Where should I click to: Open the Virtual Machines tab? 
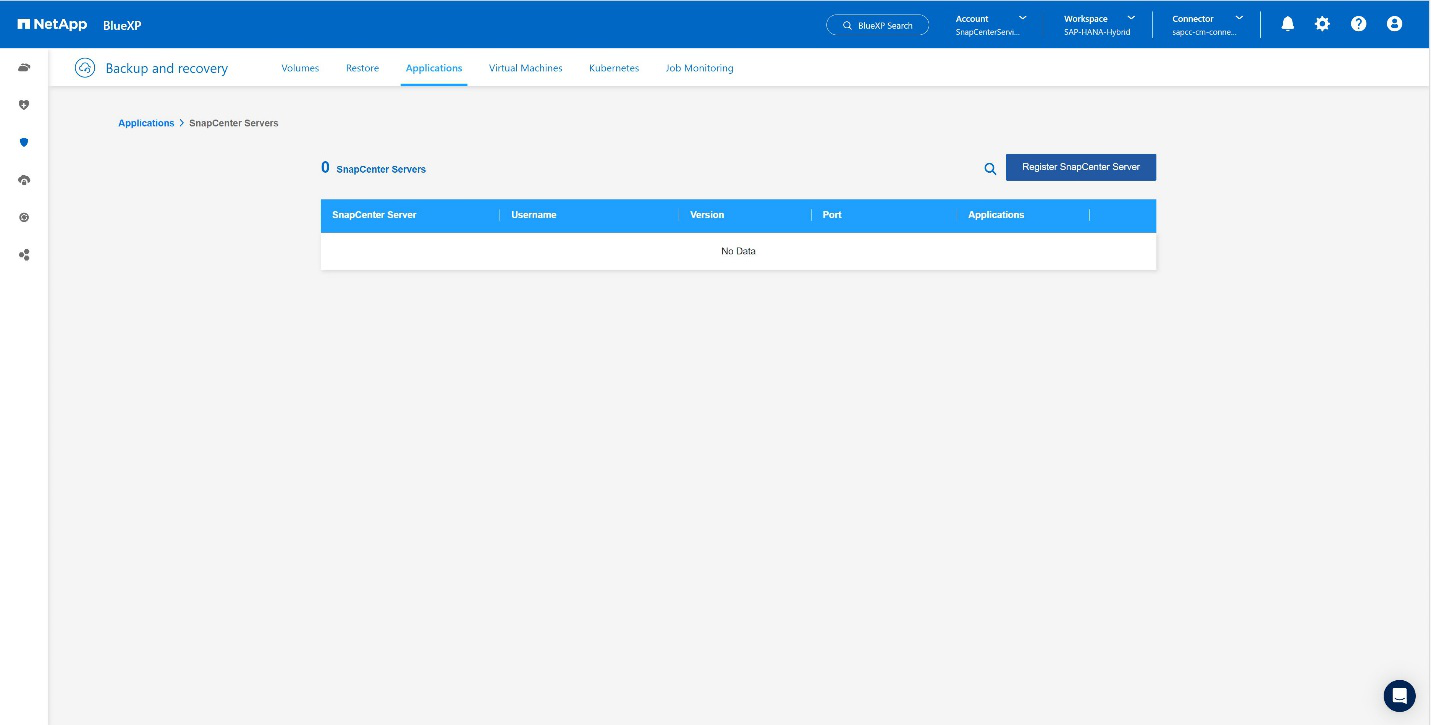(x=525, y=68)
